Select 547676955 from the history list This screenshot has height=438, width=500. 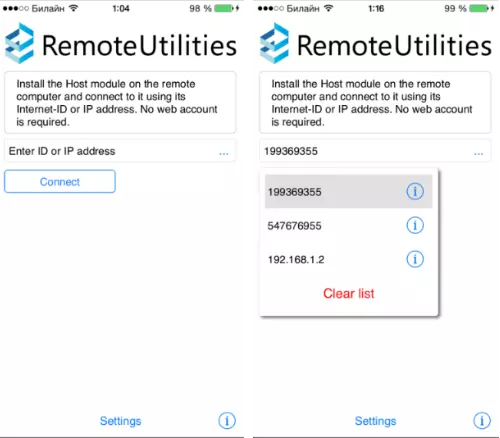(349, 226)
